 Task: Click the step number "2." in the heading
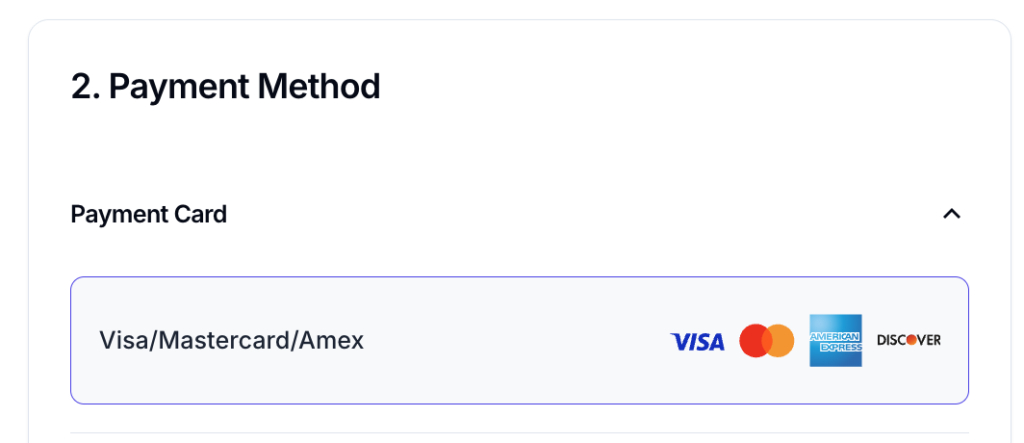click(84, 87)
